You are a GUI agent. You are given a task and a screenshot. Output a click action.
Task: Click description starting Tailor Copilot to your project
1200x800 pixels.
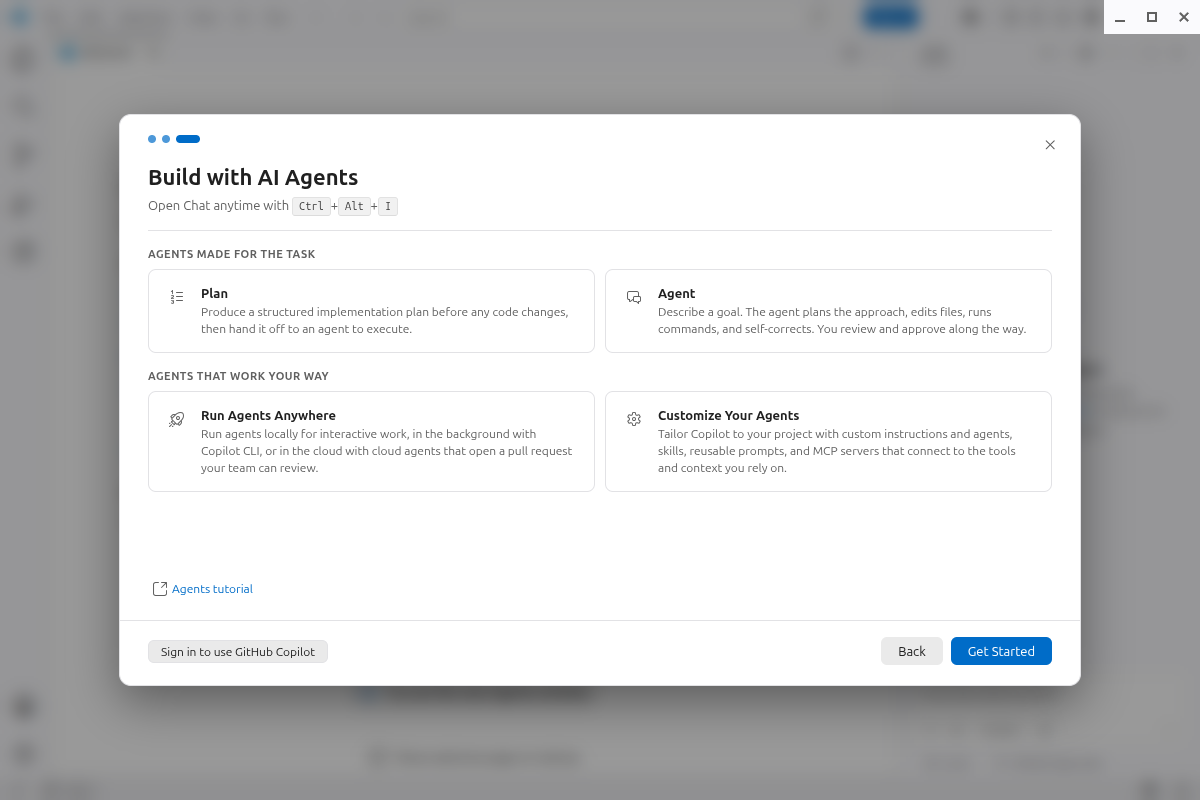point(836,451)
